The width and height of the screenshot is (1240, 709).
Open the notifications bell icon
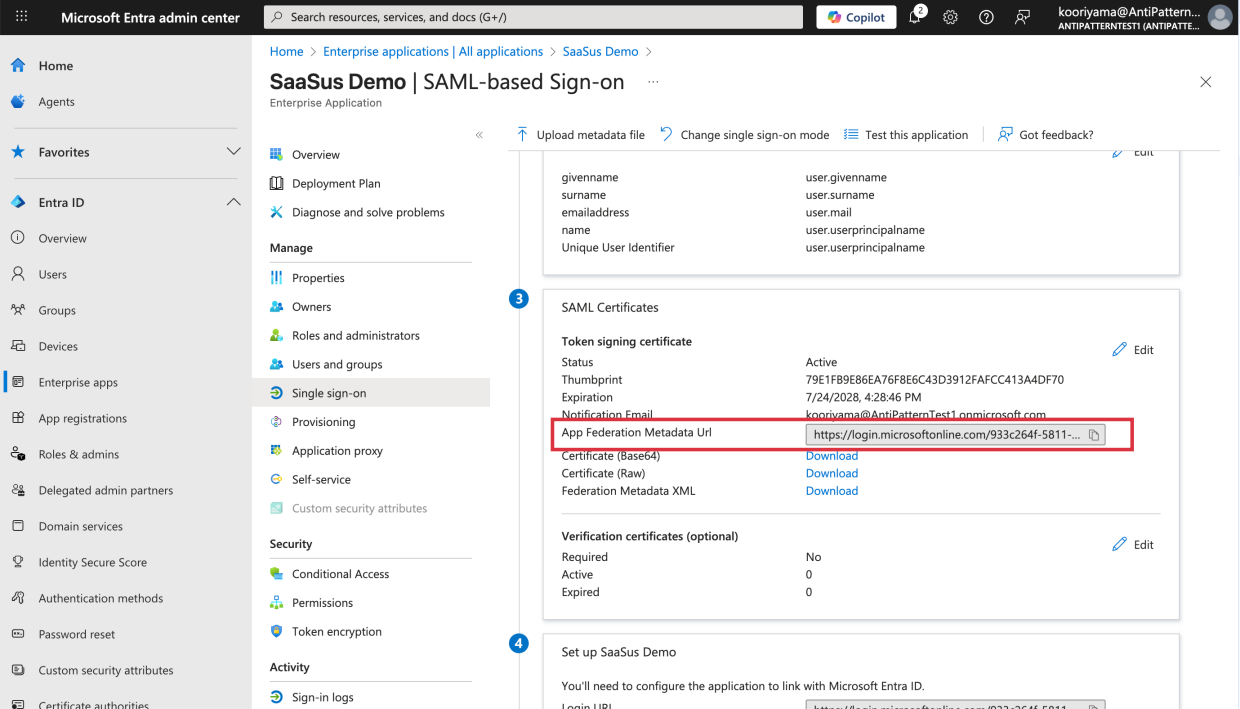[x=916, y=17]
